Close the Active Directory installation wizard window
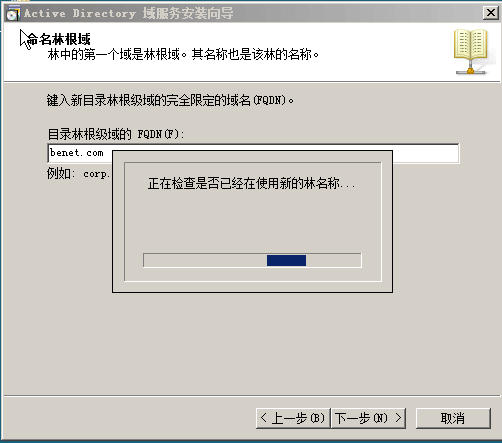The image size is (502, 443). coord(491,13)
